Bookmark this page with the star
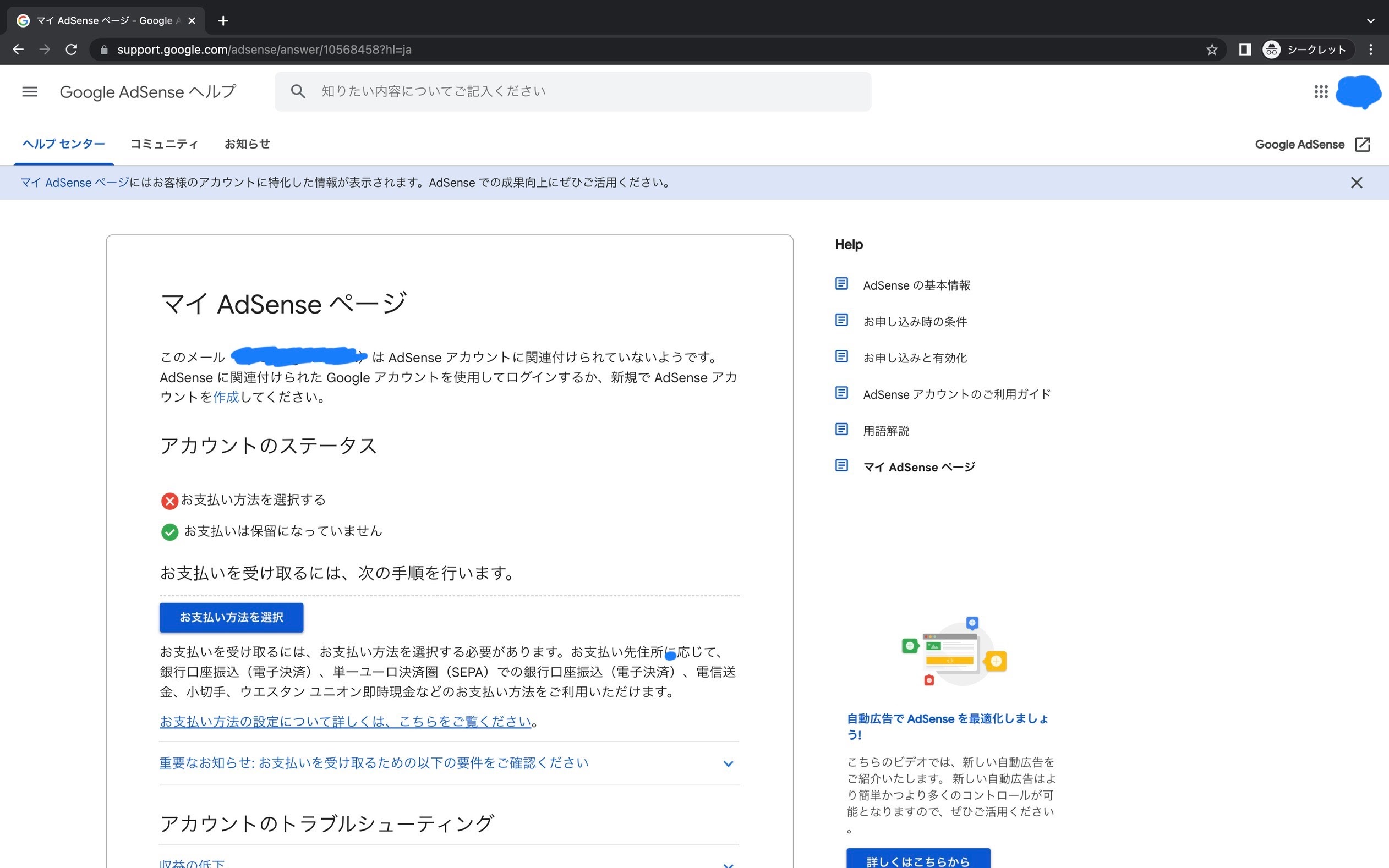Viewport: 1389px width, 868px height. 1212,50
